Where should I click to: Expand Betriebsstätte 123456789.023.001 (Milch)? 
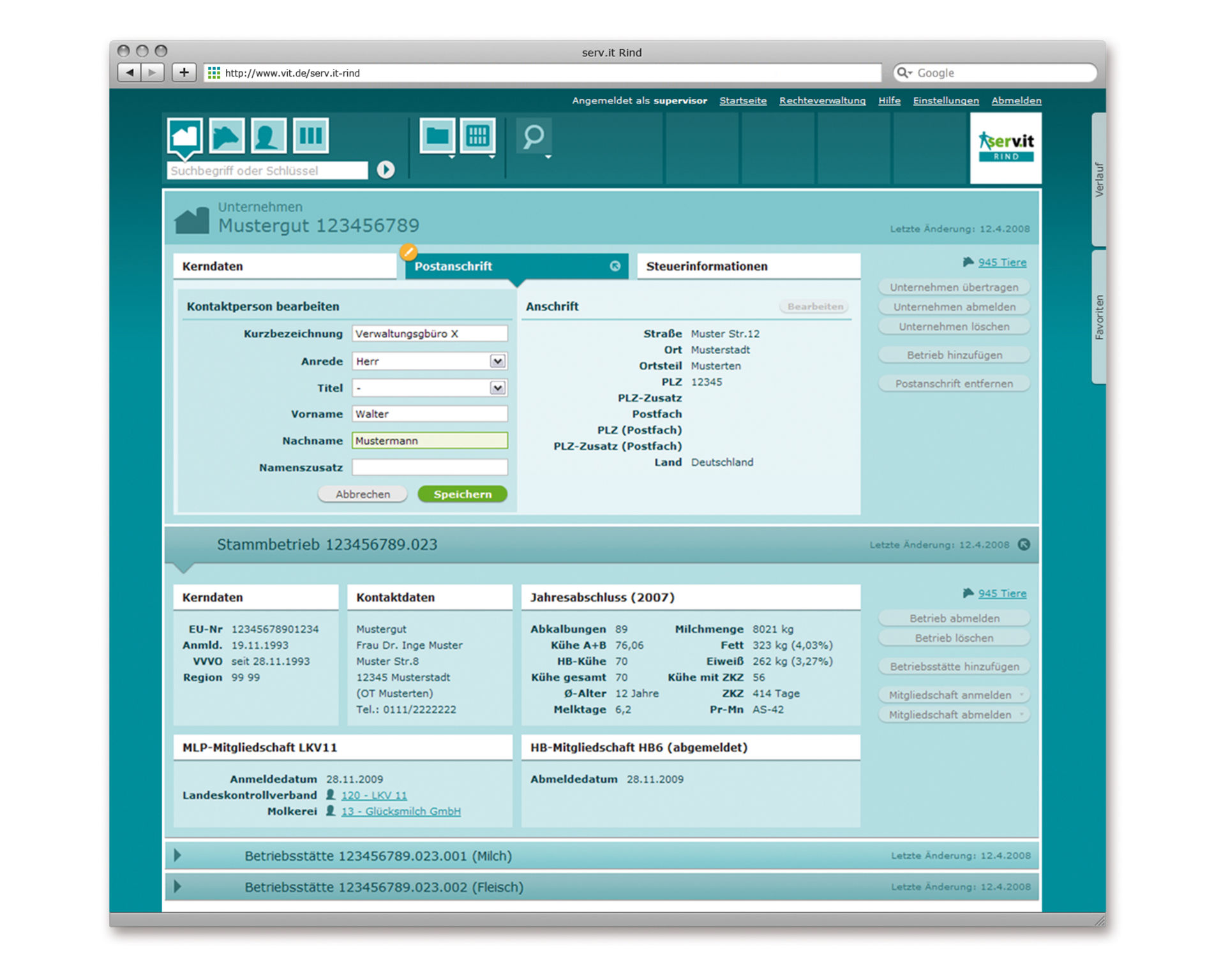178,856
